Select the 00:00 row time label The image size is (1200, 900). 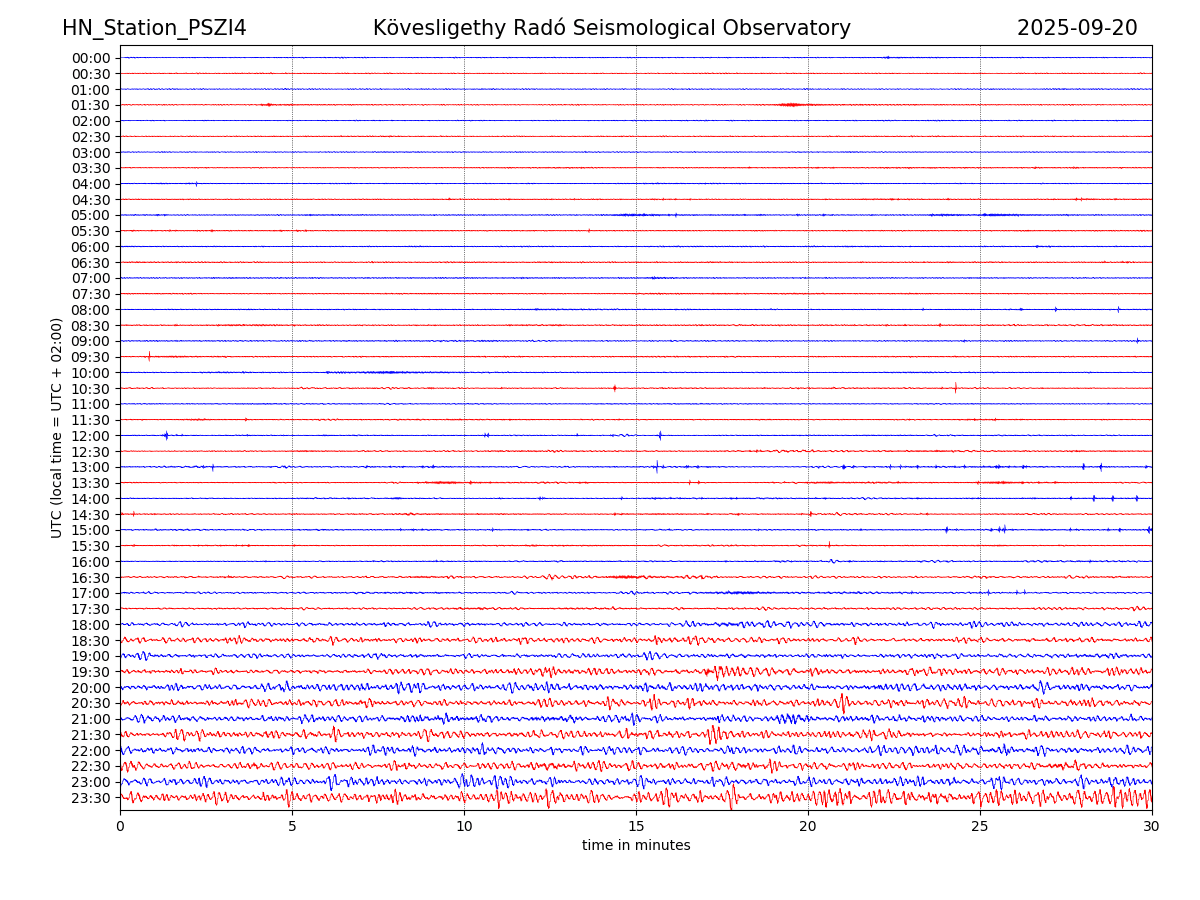coord(91,58)
